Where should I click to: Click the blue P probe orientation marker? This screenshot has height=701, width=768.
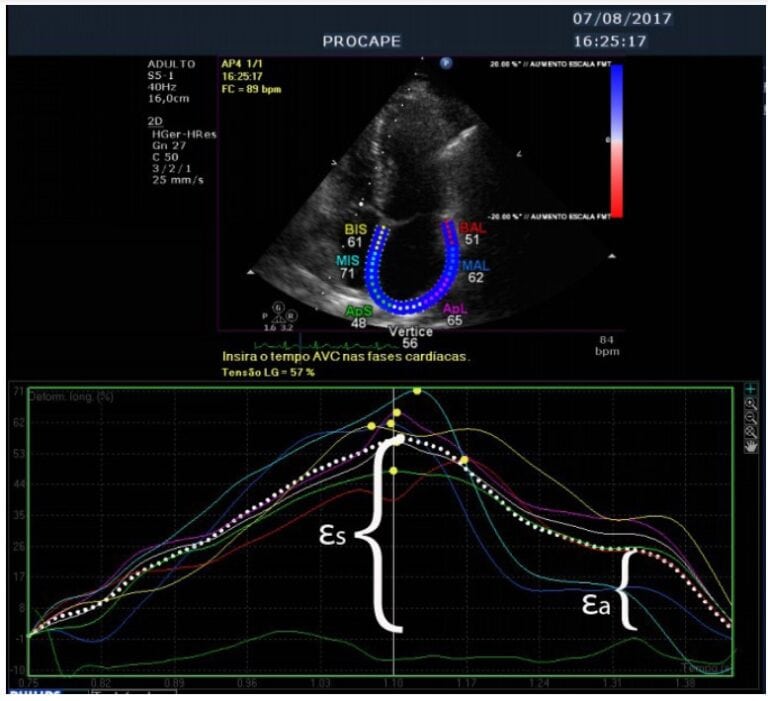point(446,63)
